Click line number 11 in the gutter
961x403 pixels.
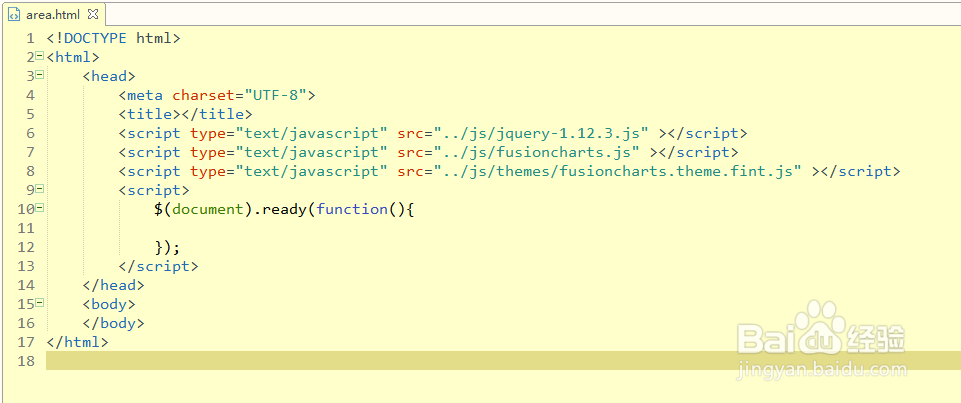pyautogui.click(x=26, y=228)
